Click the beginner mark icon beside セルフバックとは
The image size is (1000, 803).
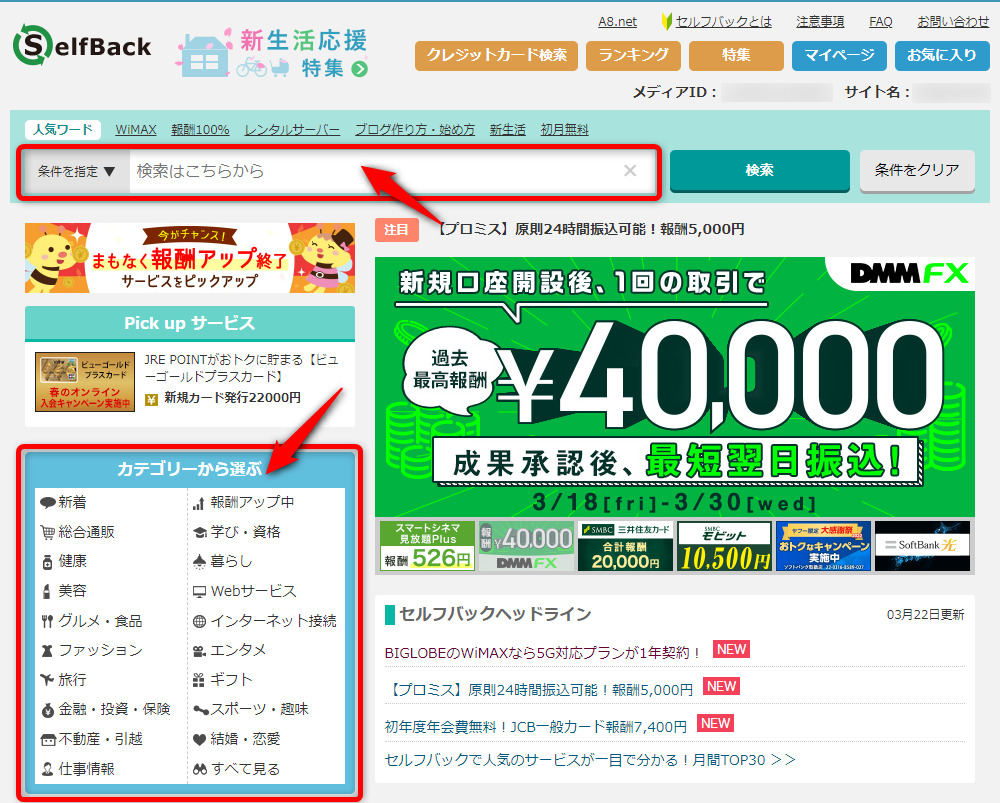666,22
